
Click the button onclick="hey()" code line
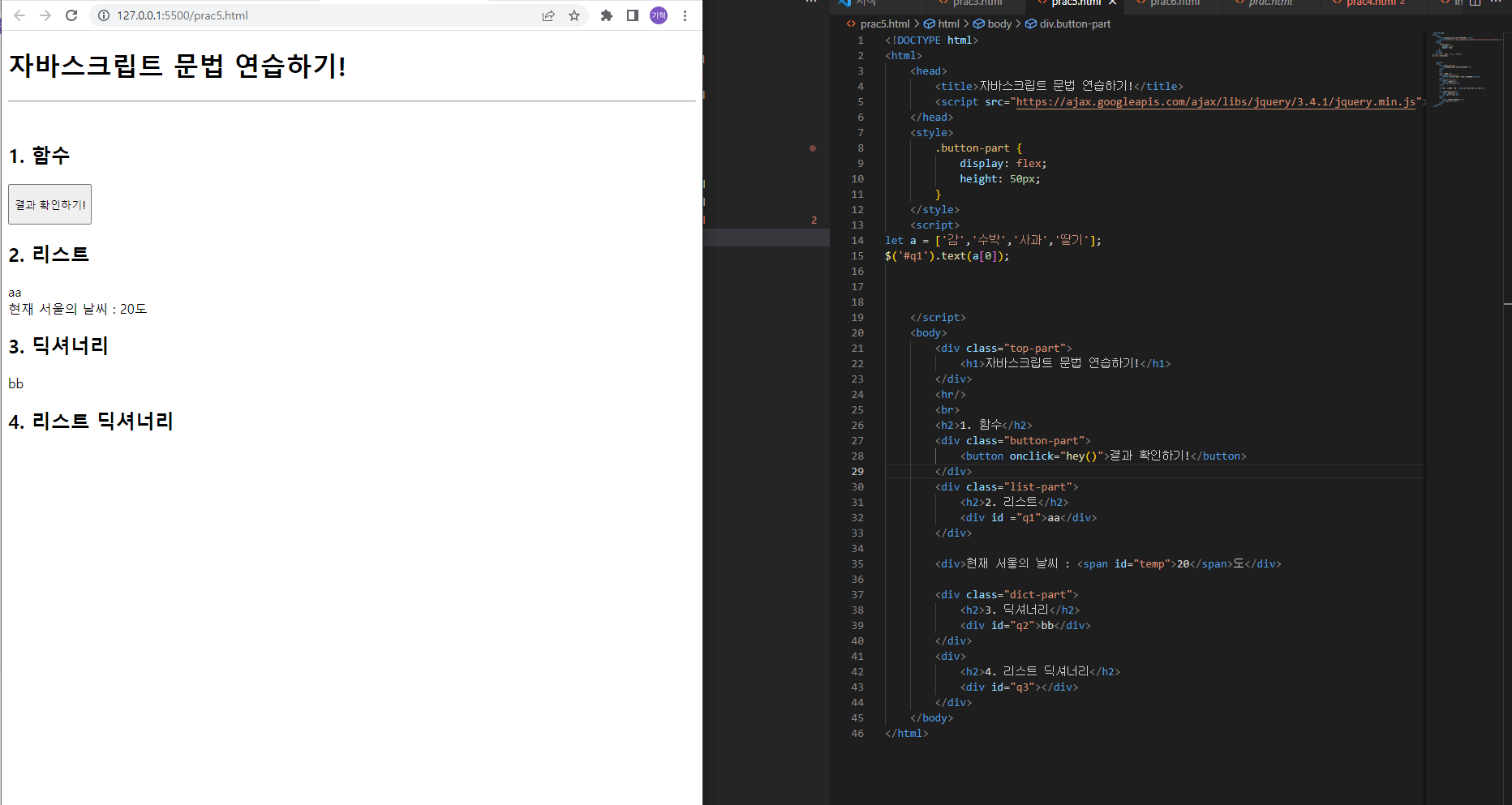point(1103,456)
